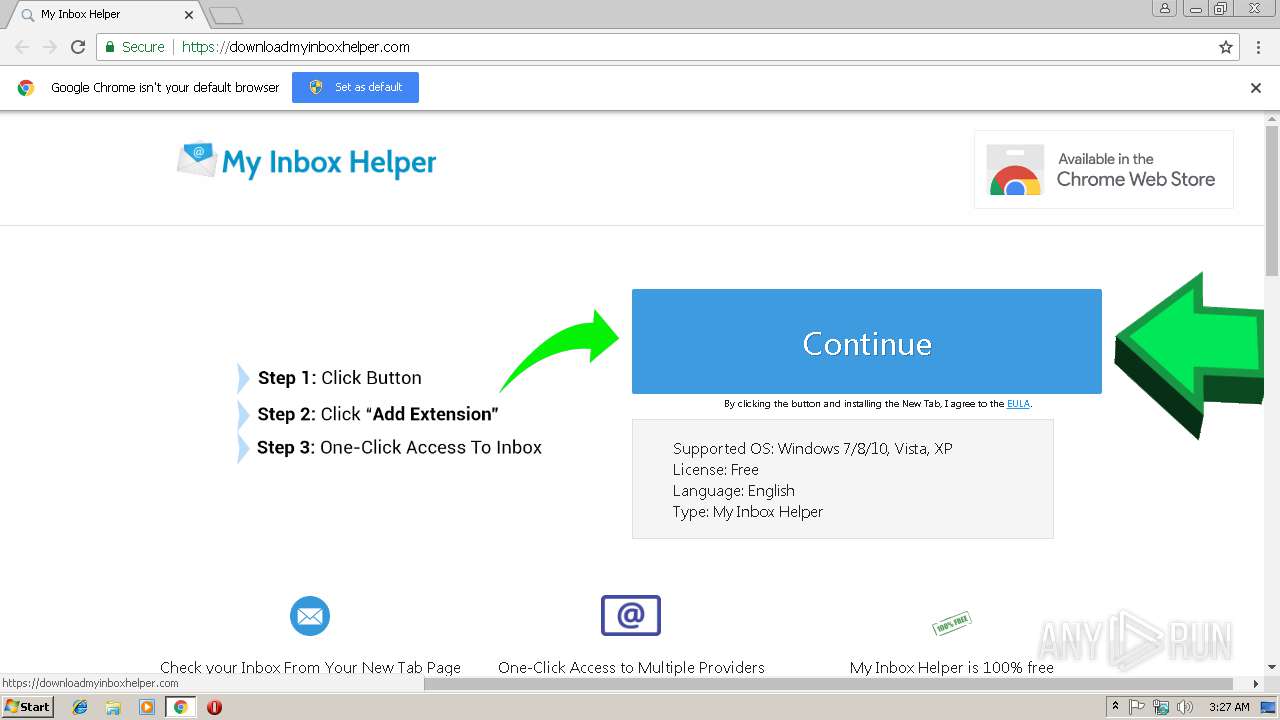Click the My Inbox Helper is 100% free text
Screen dimensions: 1280x720
coord(951,667)
